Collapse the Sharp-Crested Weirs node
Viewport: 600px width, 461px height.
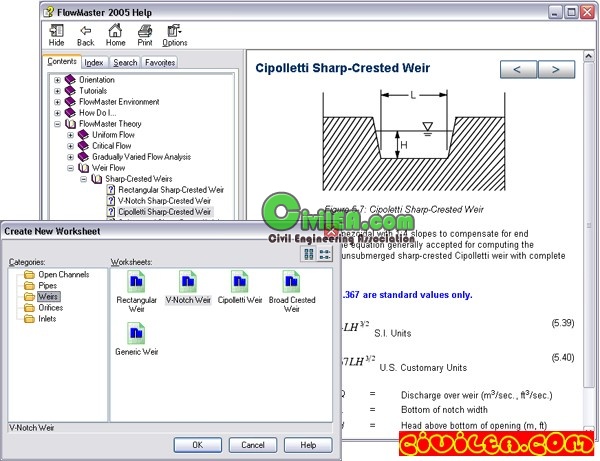[83, 179]
